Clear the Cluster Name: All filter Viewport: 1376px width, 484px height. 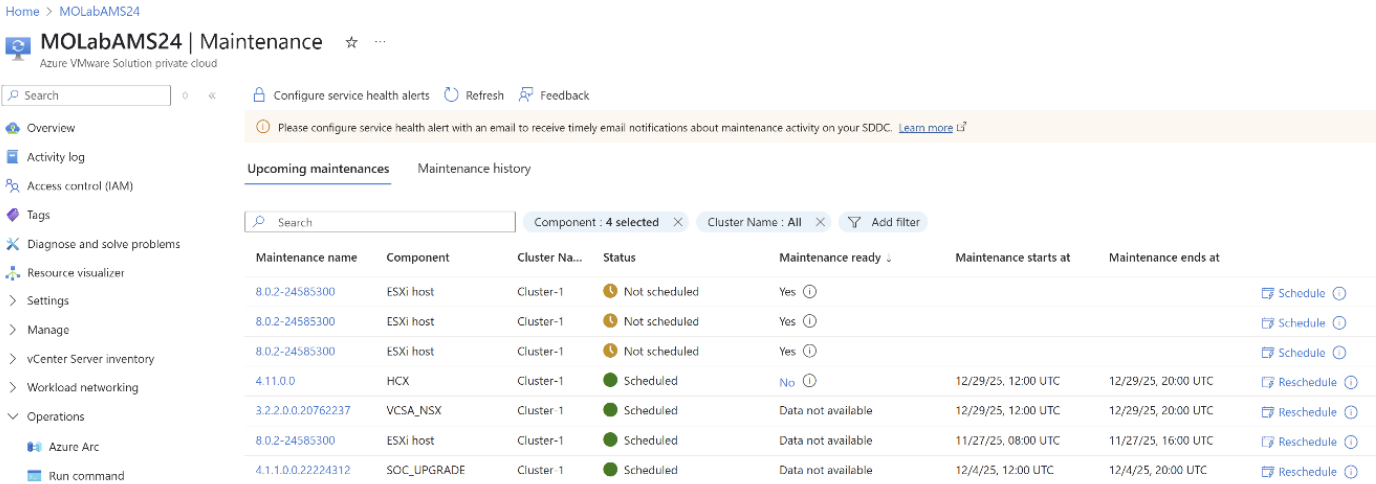pyautogui.click(x=820, y=222)
